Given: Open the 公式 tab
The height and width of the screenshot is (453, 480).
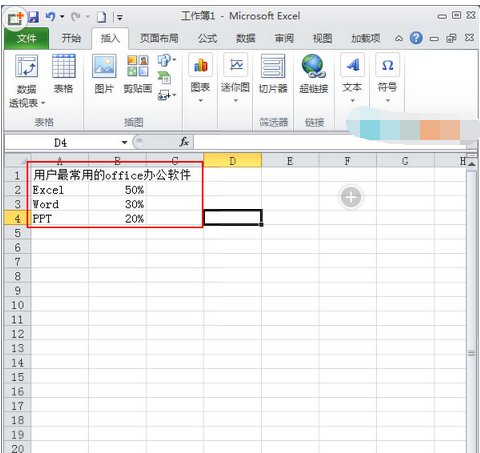Looking at the screenshot, I should [207, 38].
